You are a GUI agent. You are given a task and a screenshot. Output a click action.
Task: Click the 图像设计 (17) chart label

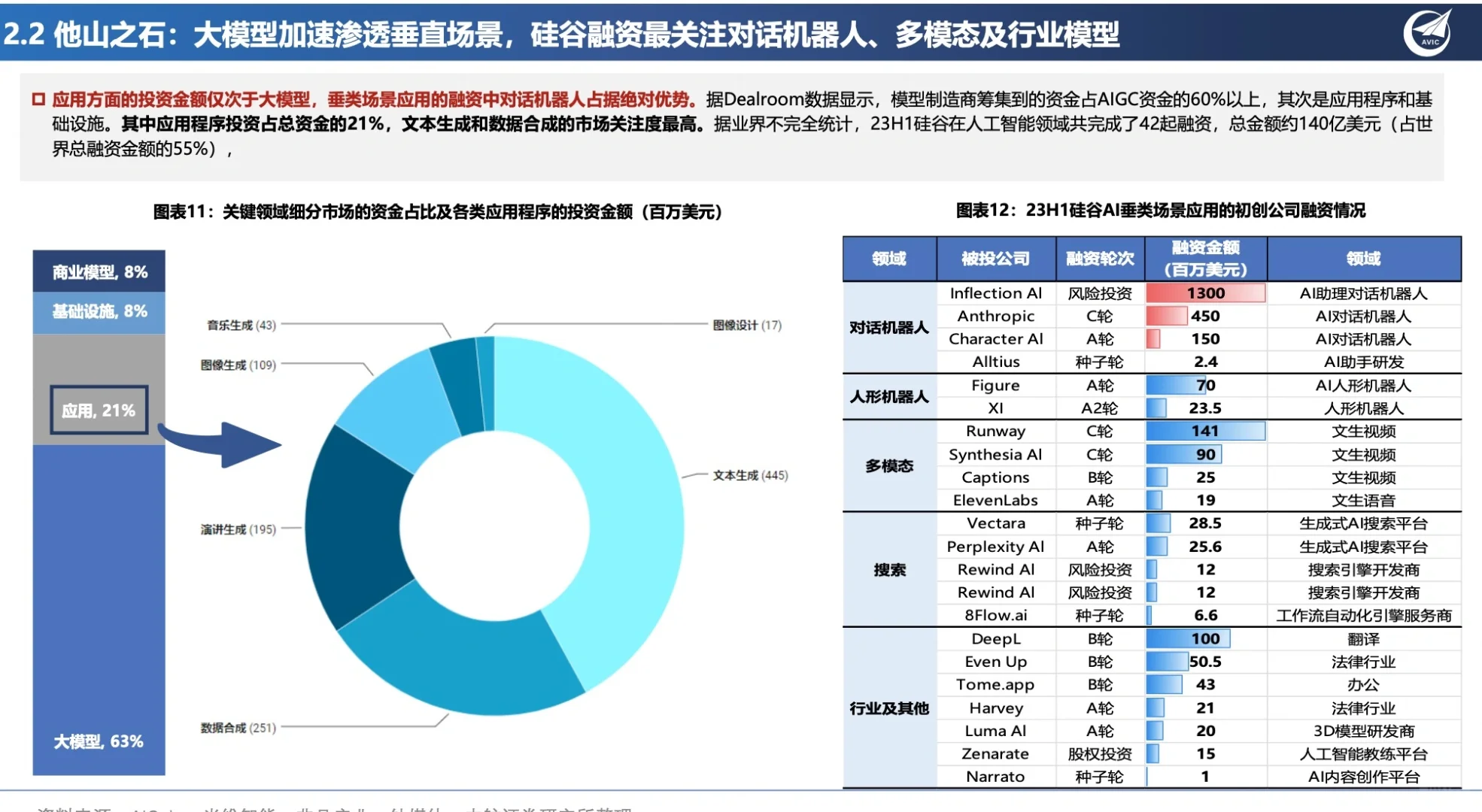[x=747, y=325]
